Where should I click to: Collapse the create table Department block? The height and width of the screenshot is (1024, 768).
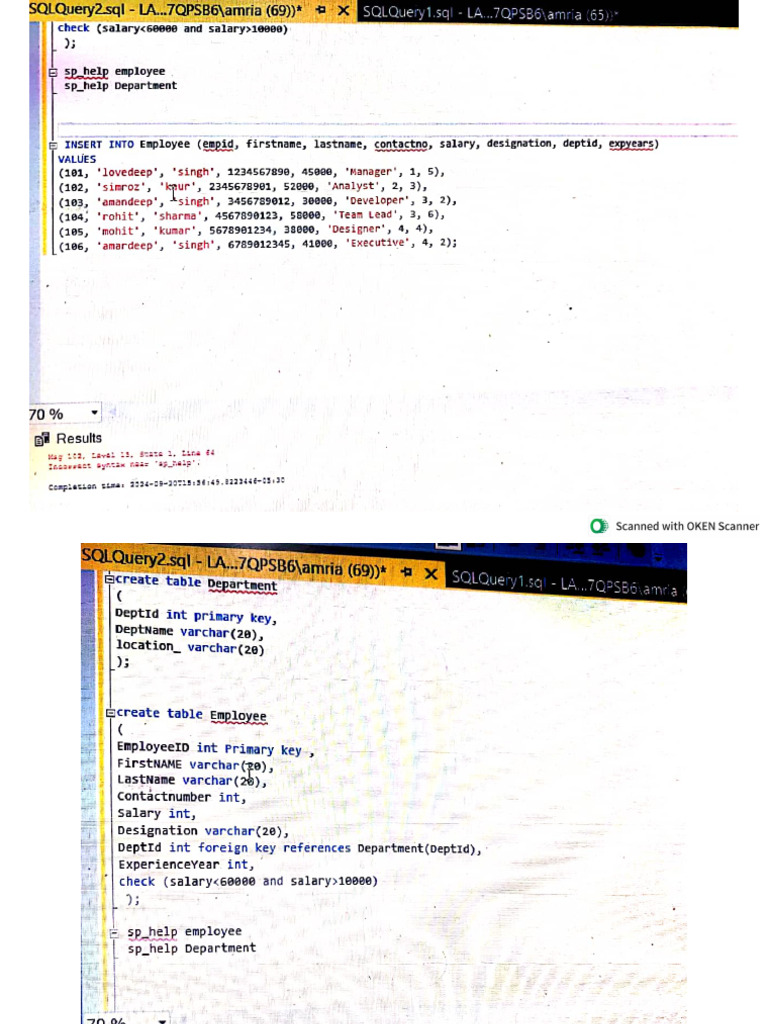(x=110, y=579)
